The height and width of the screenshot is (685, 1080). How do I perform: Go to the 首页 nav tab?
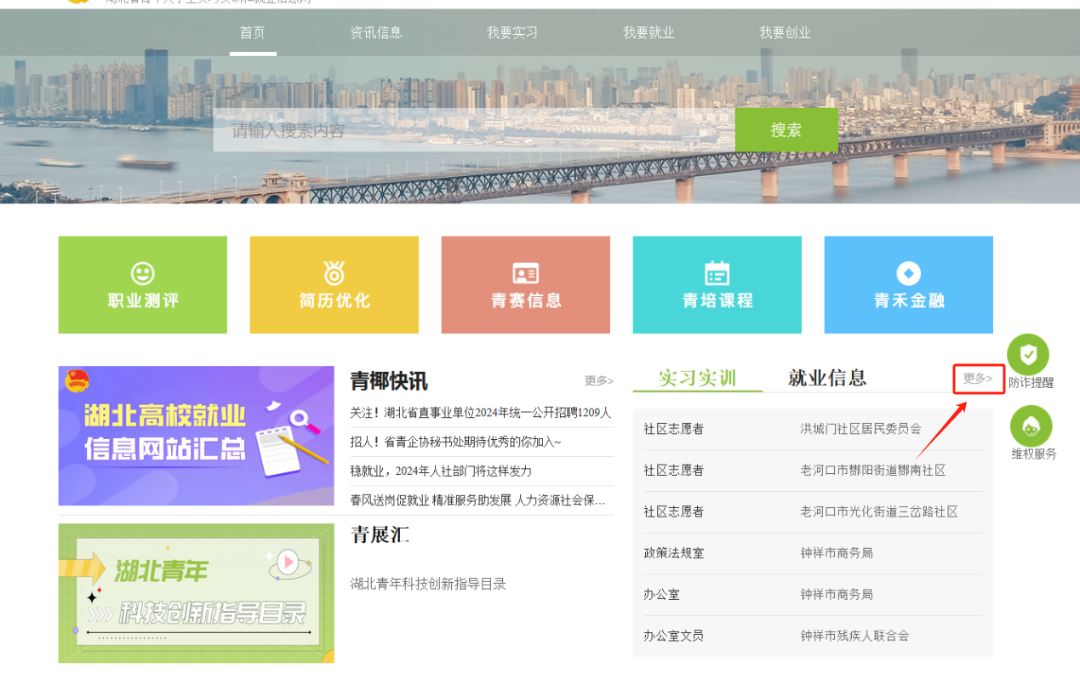tap(252, 32)
